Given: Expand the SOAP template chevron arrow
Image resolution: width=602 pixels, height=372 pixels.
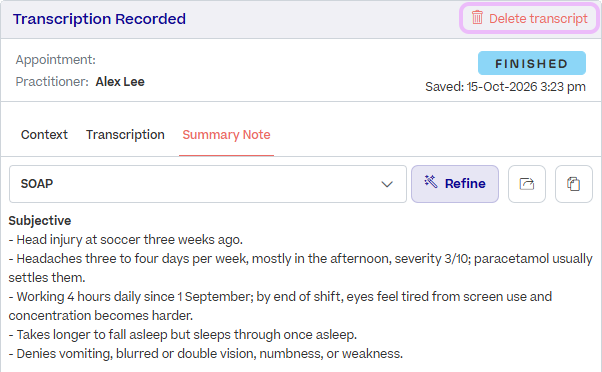Looking at the screenshot, I should 387,184.
